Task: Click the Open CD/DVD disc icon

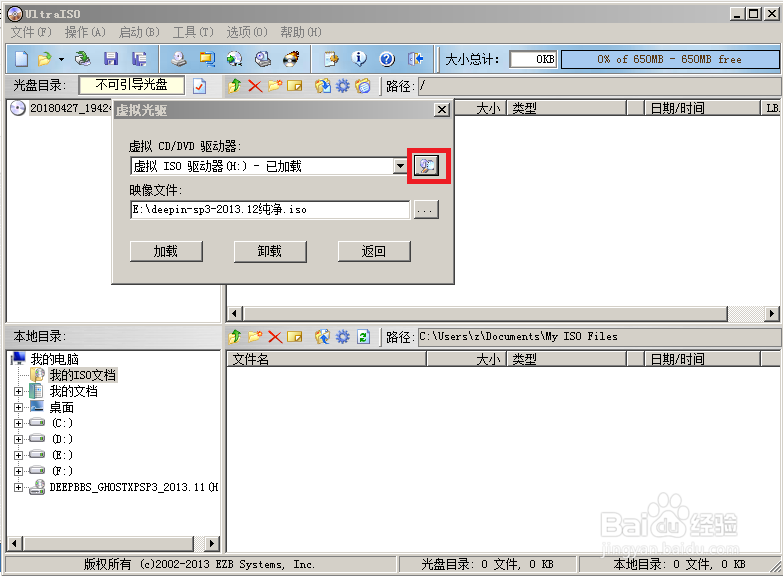Action: click(82, 59)
